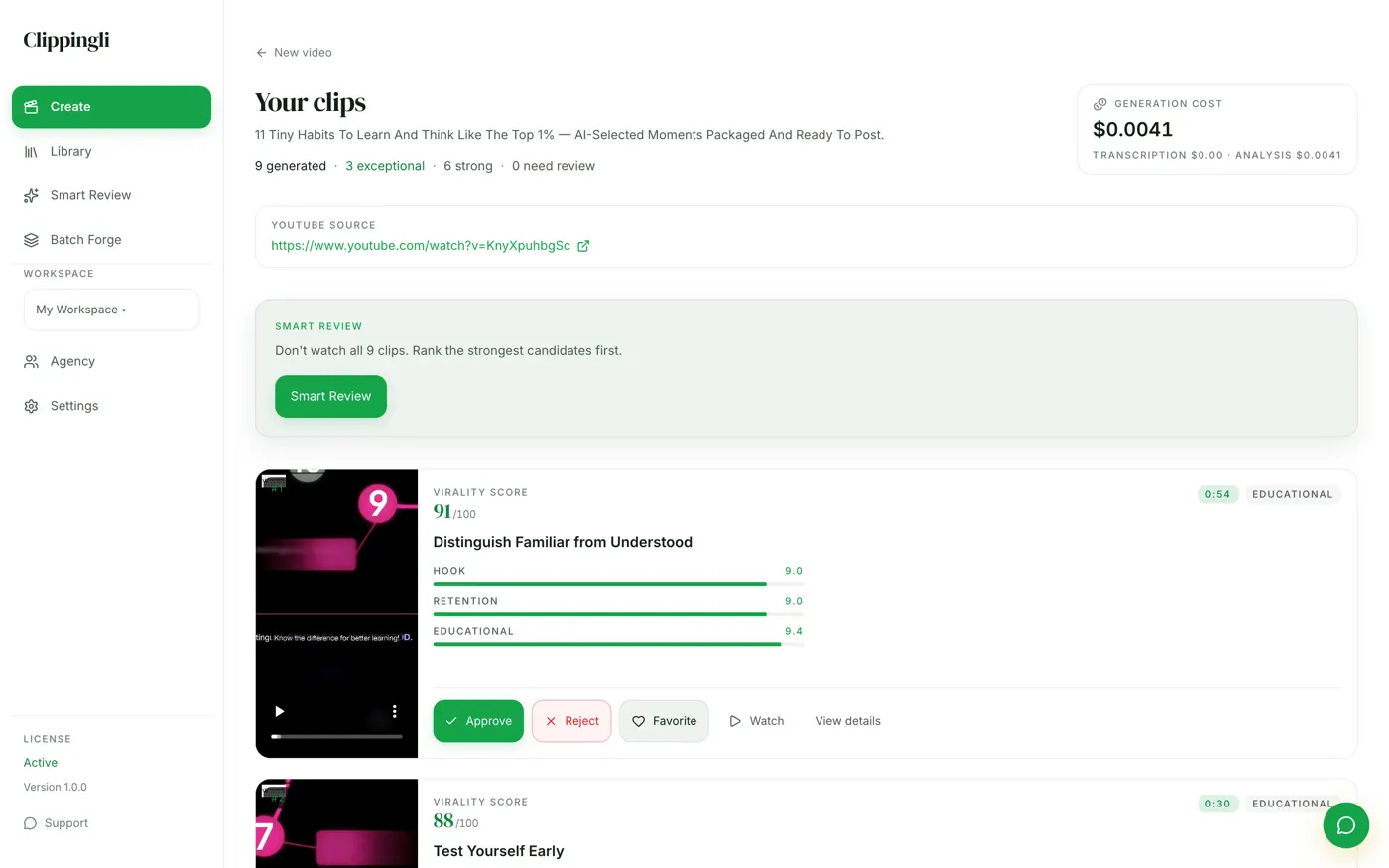Click View details for first clip

point(847,721)
